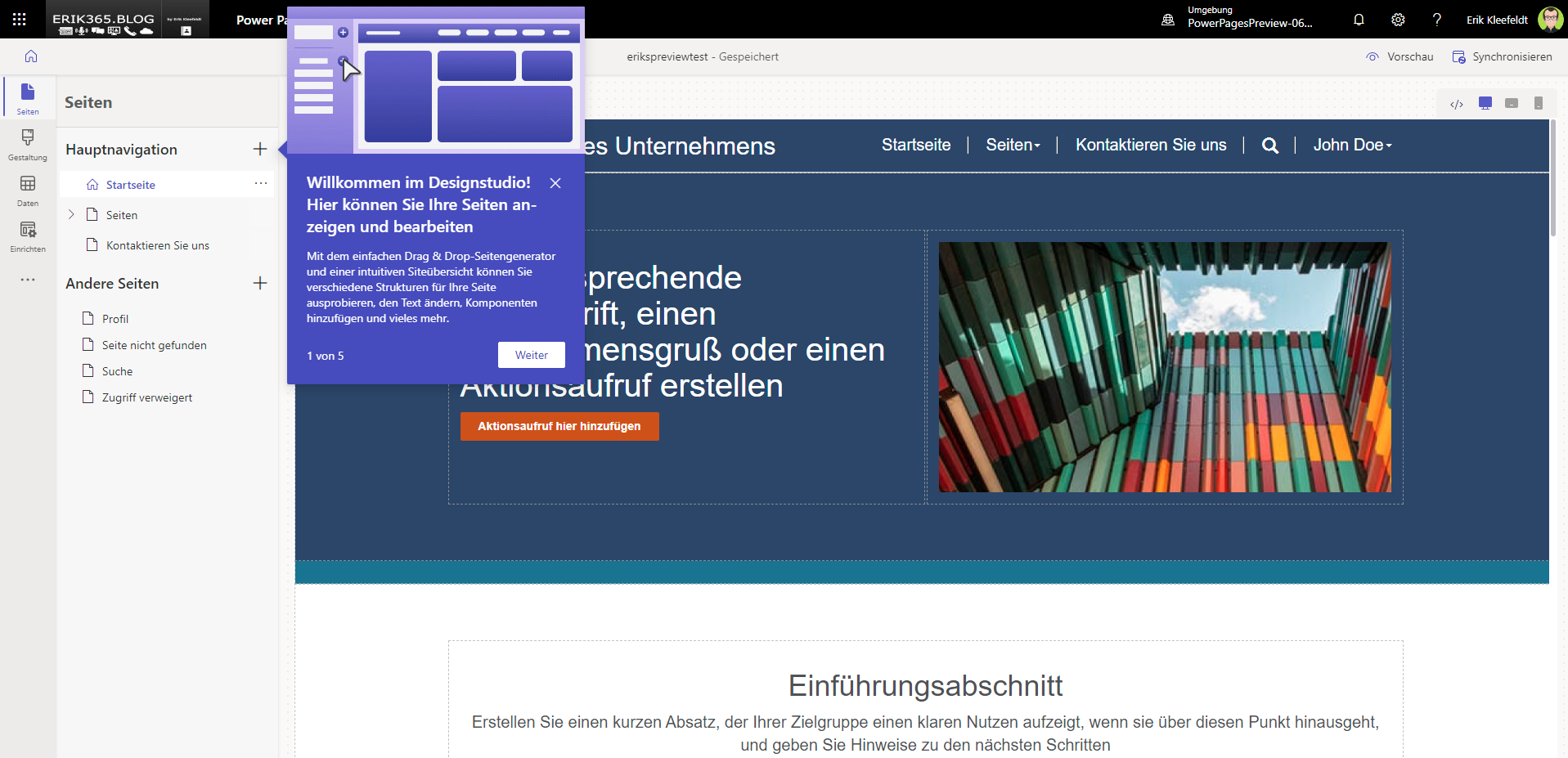The width and height of the screenshot is (1568, 758).
Task: Open the app launcher waffle grid
Action: [20, 20]
